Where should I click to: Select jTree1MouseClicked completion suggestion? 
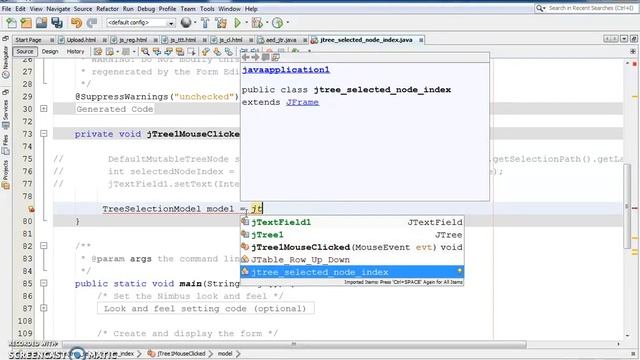pyautogui.click(x=352, y=247)
